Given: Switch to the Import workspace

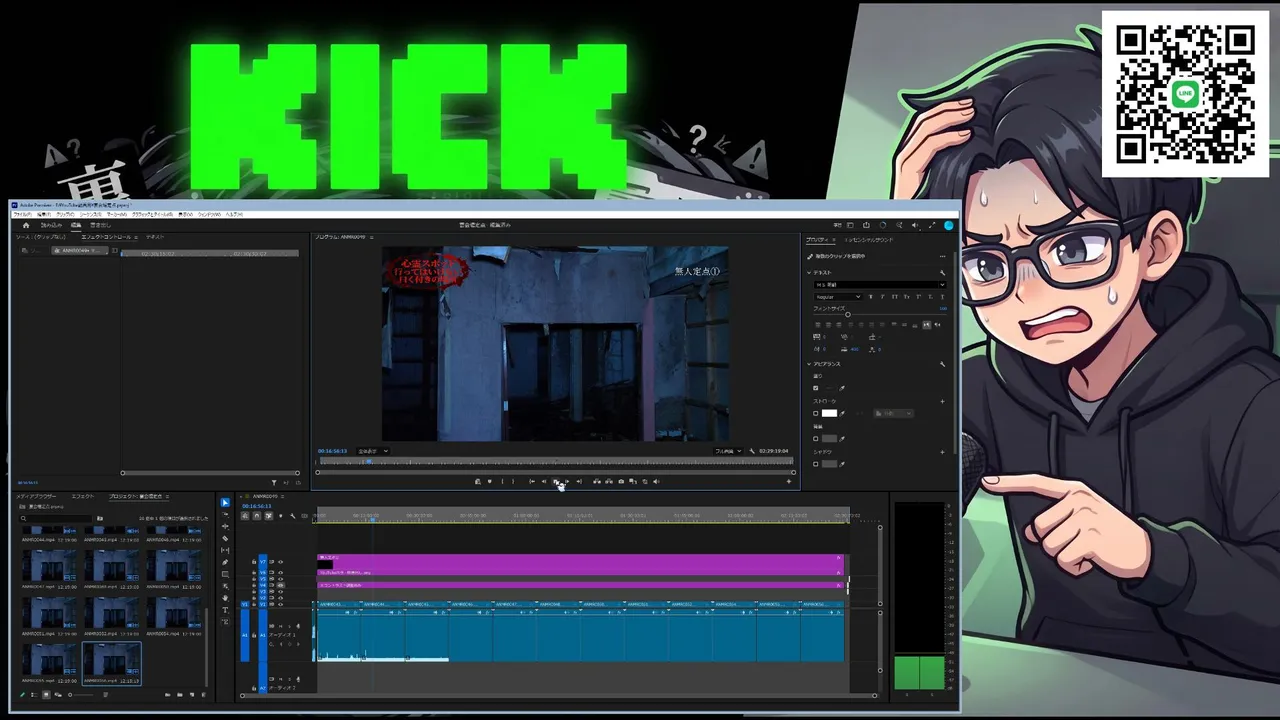Looking at the screenshot, I should [x=51, y=225].
